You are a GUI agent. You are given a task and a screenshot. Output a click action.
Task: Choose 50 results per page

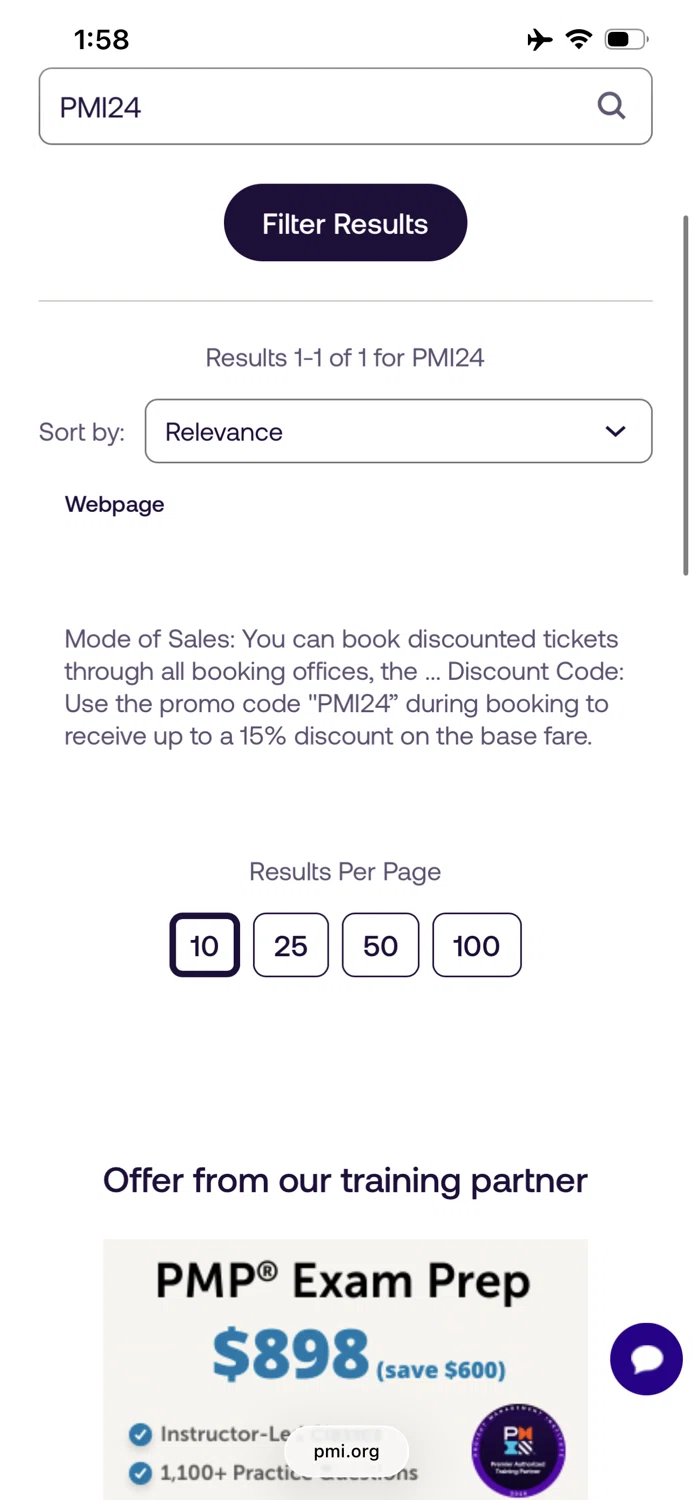380,945
